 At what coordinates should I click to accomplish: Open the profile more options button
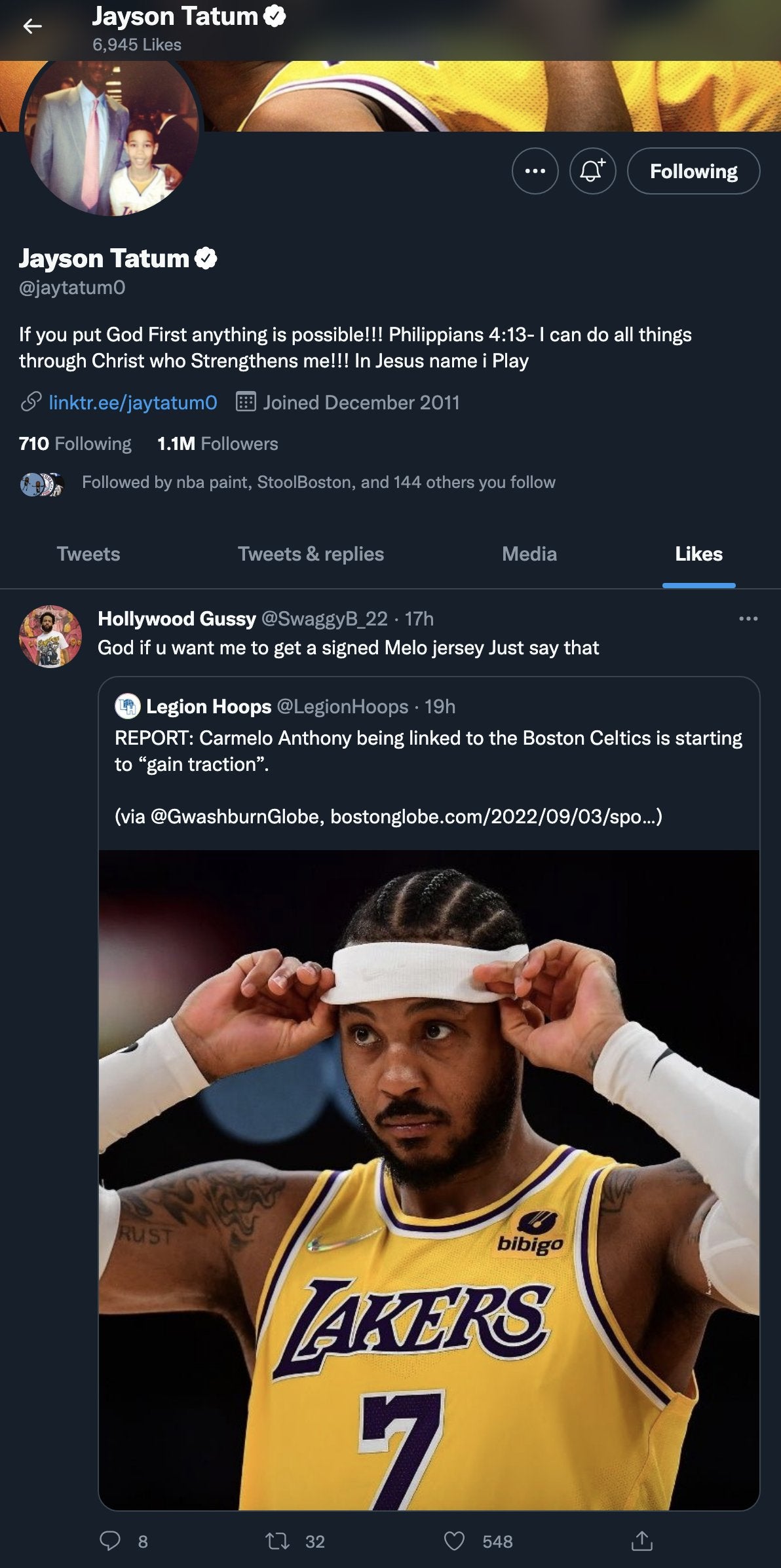point(535,172)
